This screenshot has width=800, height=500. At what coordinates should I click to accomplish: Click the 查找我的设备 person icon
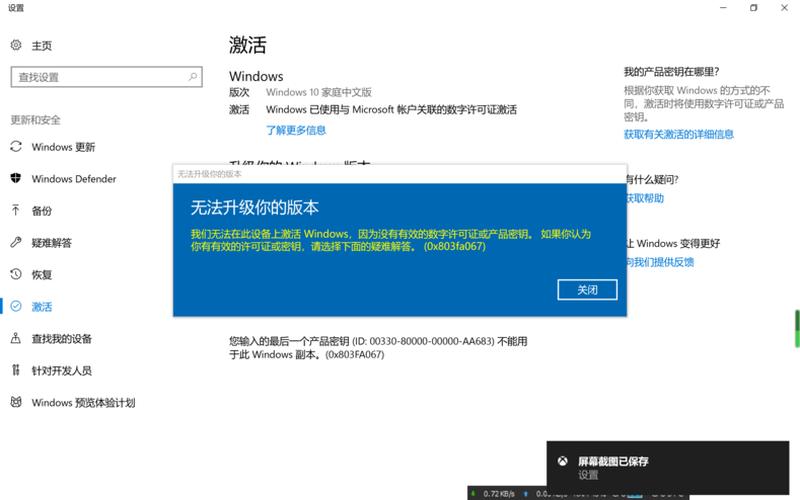pos(16,338)
